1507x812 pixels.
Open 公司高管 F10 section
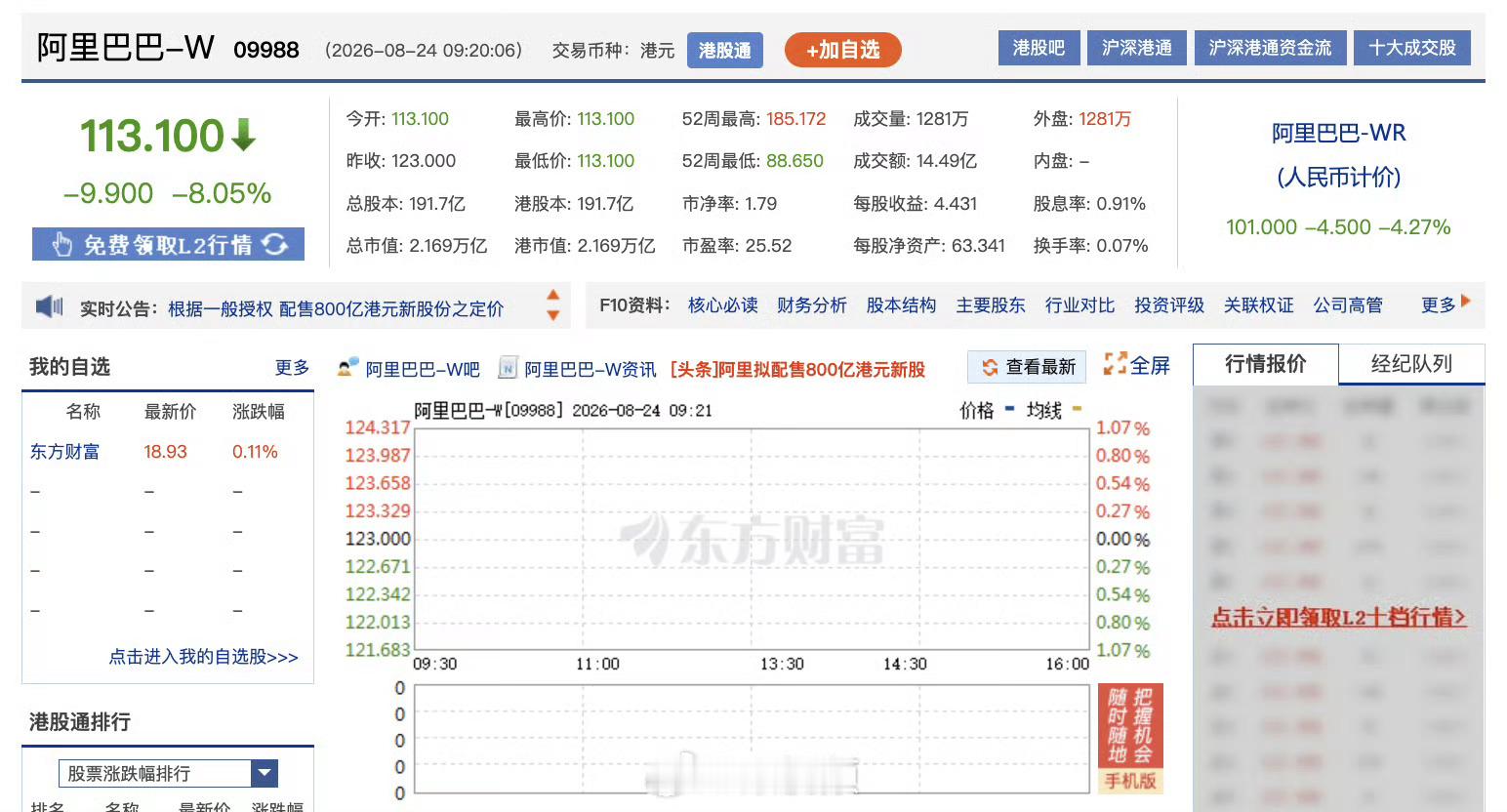[x=1348, y=305]
